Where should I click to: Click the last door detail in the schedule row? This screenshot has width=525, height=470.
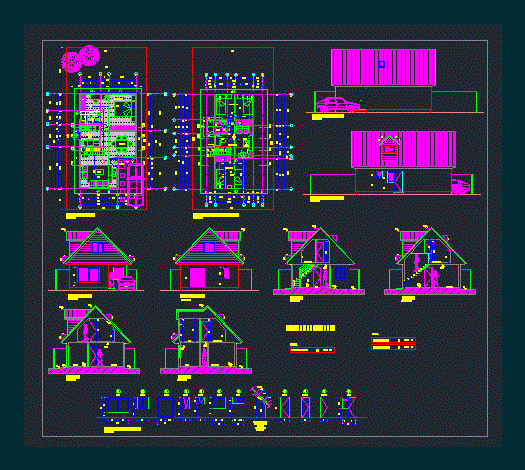click(348, 407)
